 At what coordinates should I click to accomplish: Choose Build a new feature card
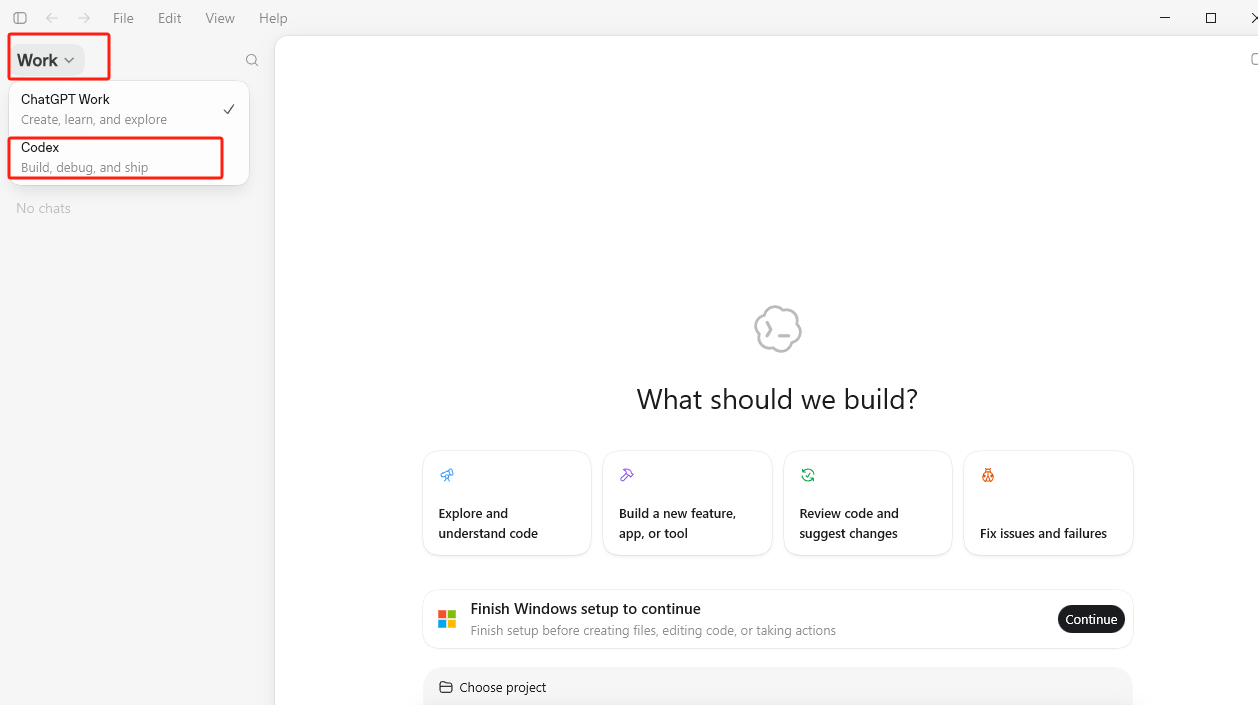(x=688, y=503)
